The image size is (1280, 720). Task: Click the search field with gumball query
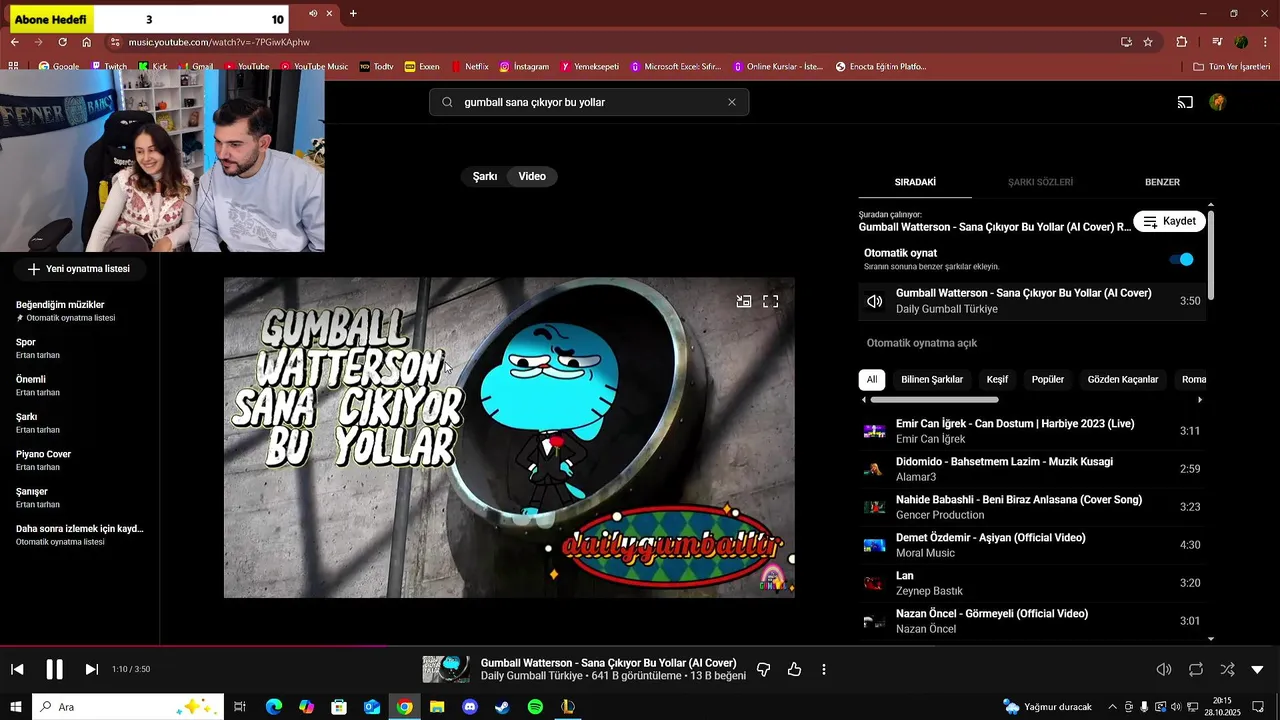(590, 102)
